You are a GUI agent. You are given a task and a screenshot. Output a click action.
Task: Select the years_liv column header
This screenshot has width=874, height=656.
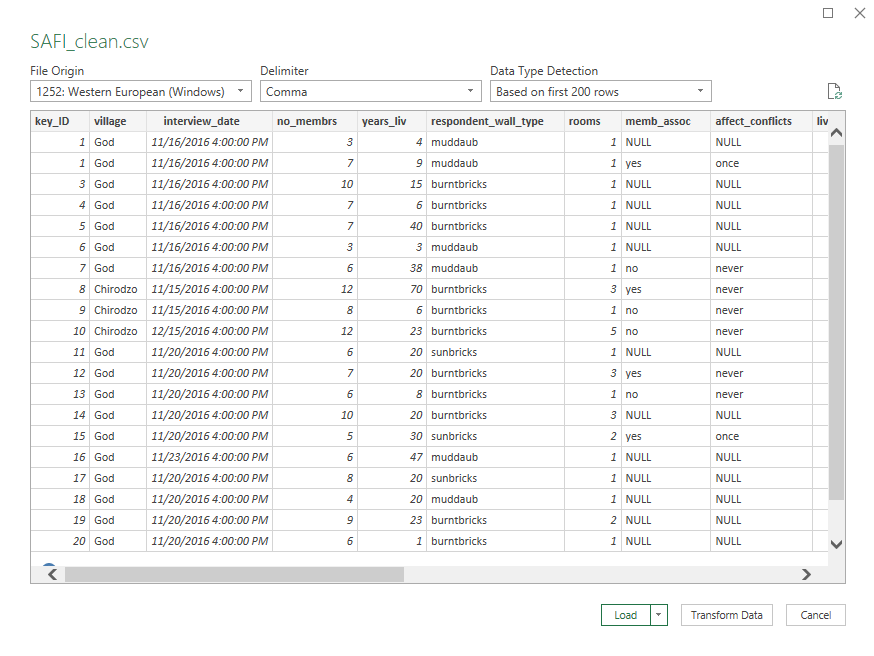(391, 121)
